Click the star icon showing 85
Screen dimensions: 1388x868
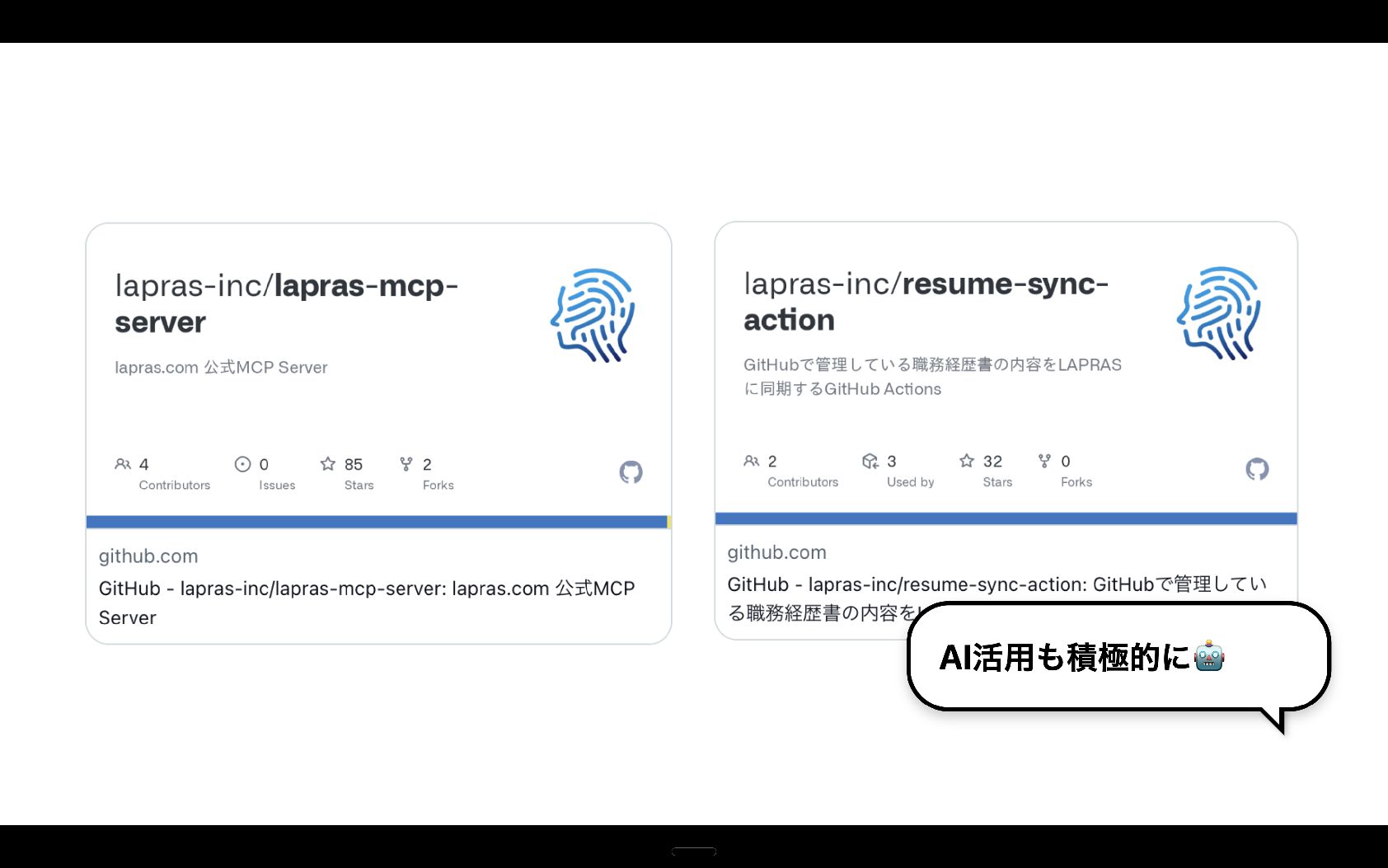click(x=328, y=463)
